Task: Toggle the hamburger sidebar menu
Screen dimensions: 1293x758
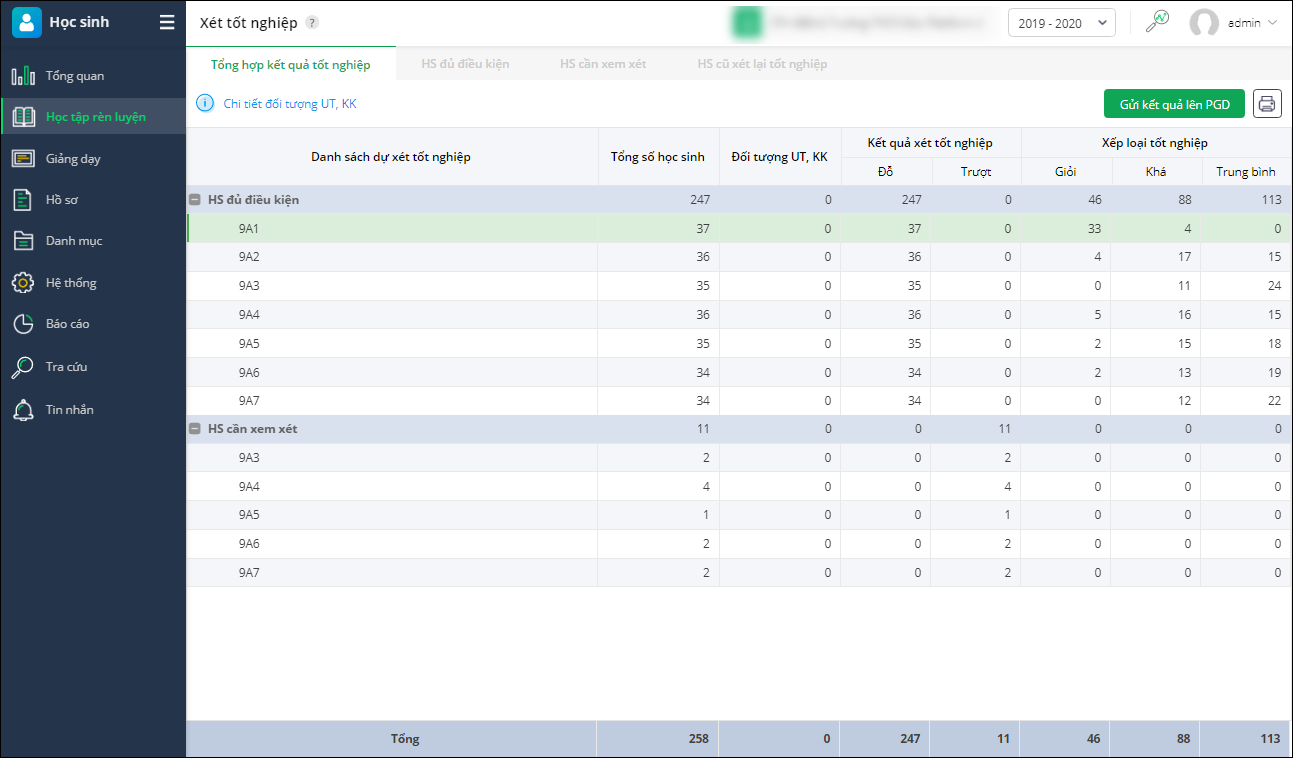Action: click(167, 22)
